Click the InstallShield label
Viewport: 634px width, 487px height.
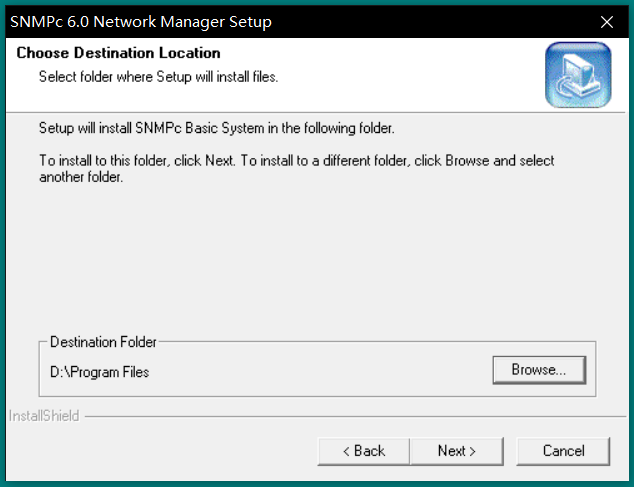click(44, 416)
